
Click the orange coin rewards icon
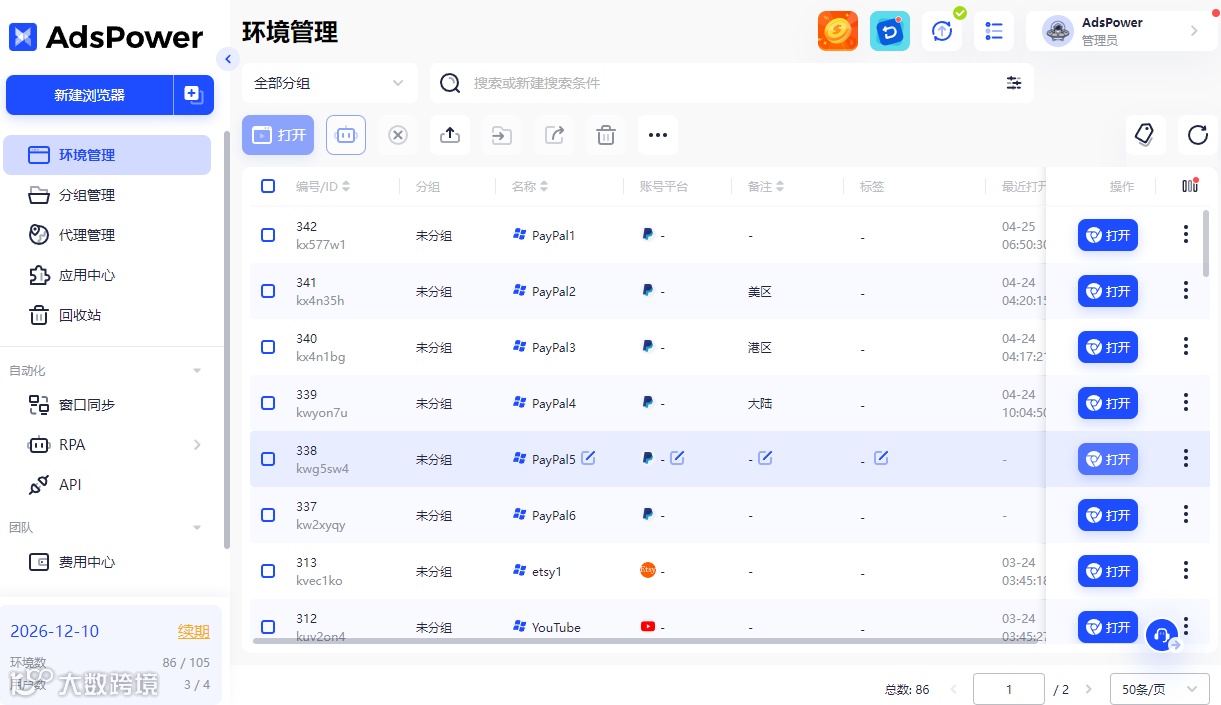pyautogui.click(x=838, y=31)
